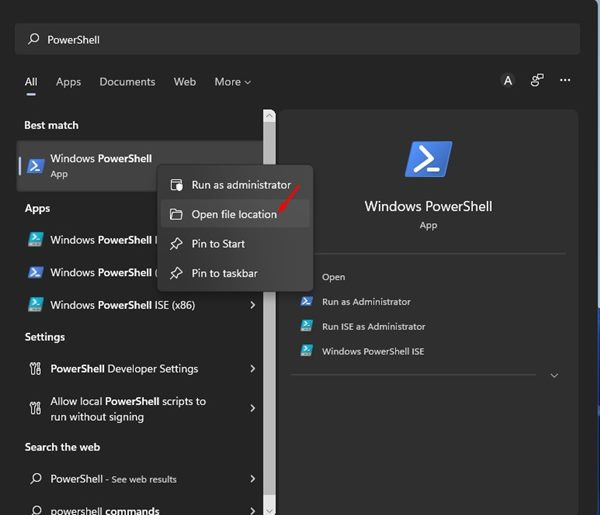Click the second Windows PowerShell app row icon
This screenshot has width=600, height=515.
(x=36, y=272)
